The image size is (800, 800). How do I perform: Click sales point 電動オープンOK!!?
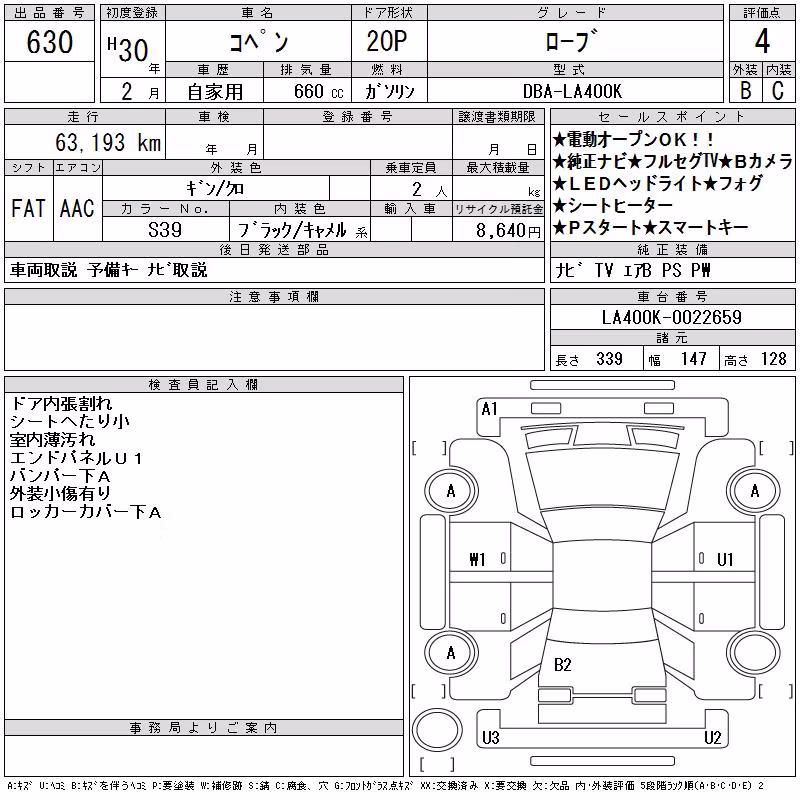[634, 139]
